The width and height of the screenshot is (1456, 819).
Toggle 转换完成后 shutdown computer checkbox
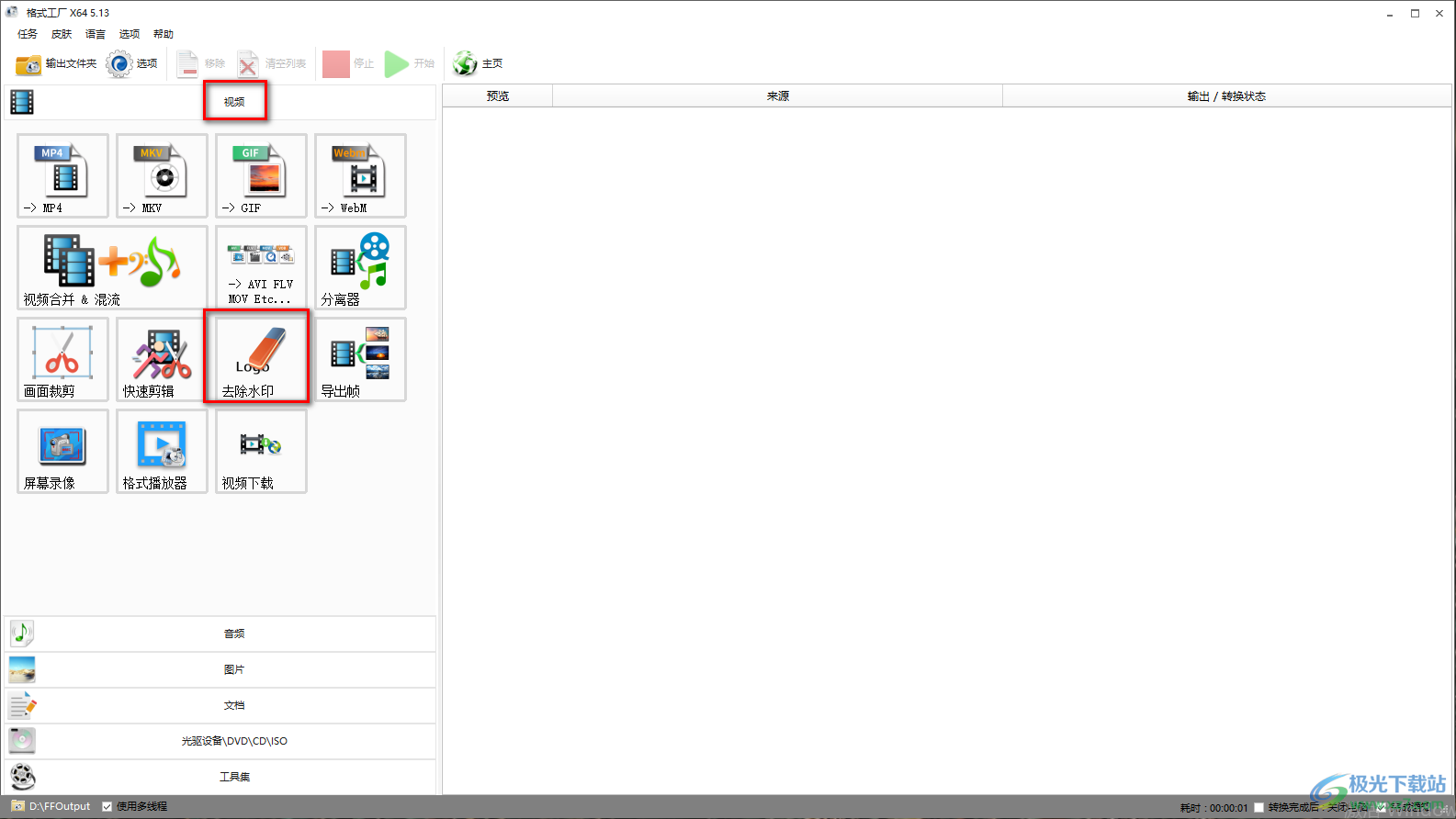coord(1259,808)
